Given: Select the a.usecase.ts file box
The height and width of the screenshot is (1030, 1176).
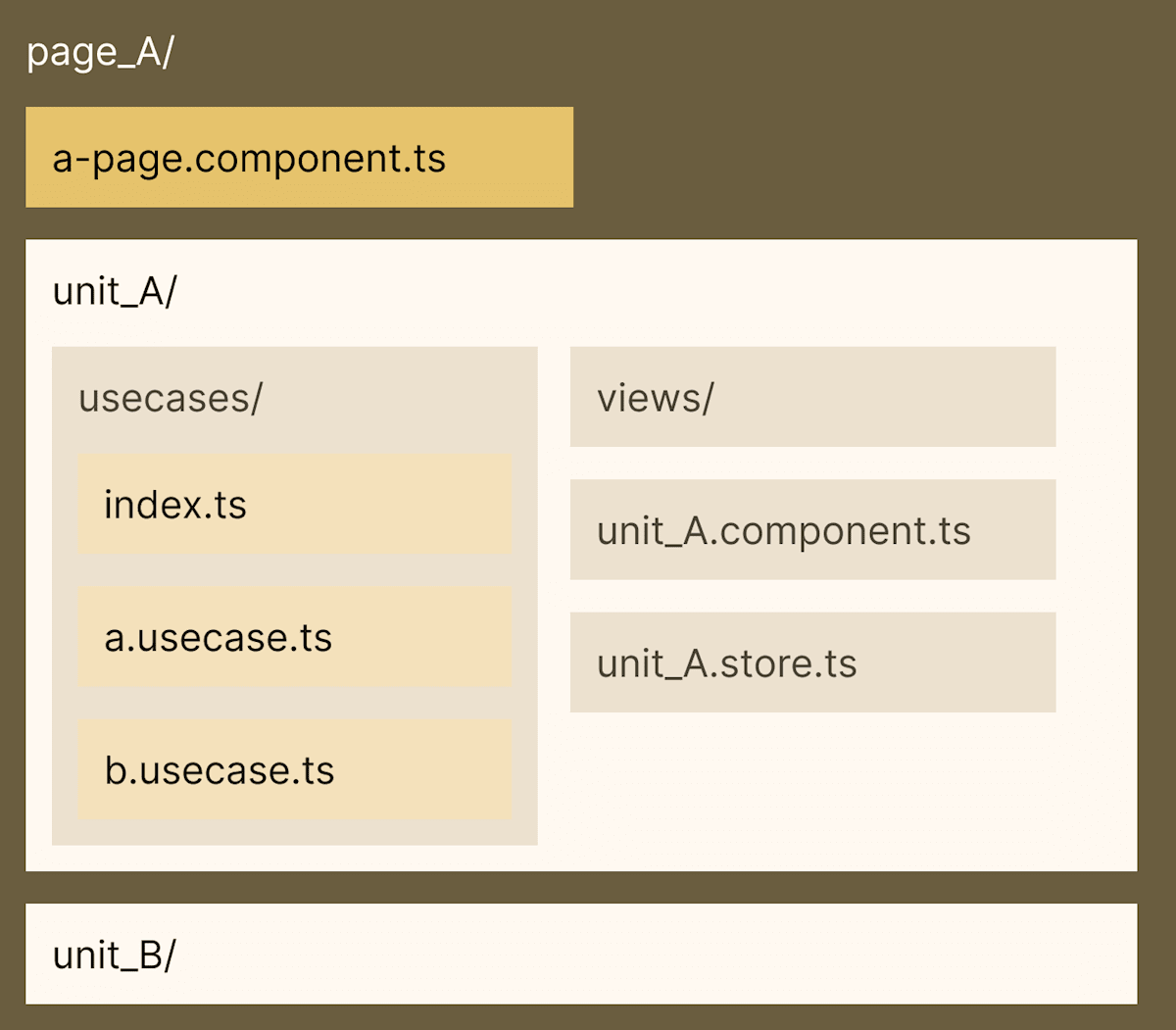Looking at the screenshot, I should [x=294, y=637].
